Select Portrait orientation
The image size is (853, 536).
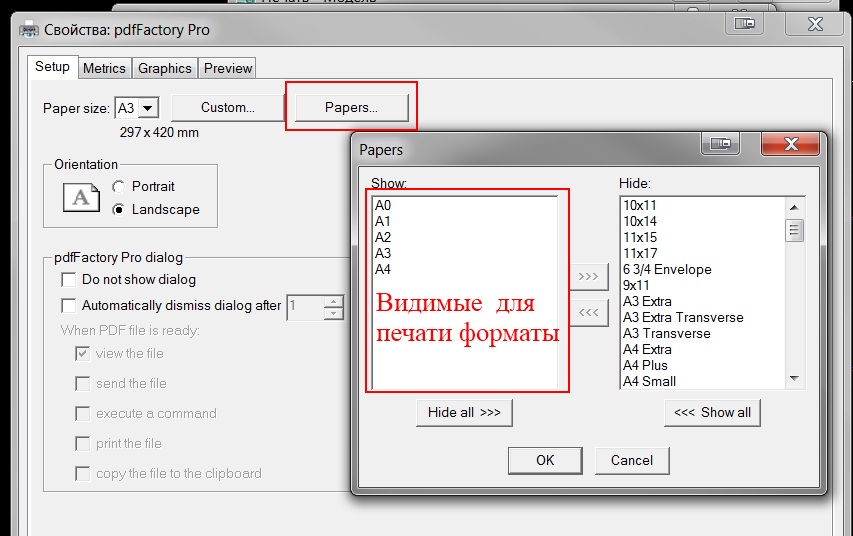(x=119, y=187)
